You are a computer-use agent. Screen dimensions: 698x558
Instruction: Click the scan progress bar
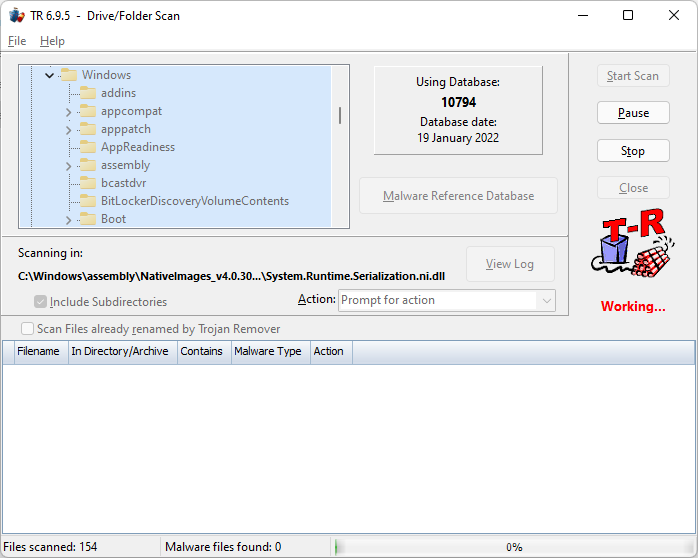tap(514, 547)
